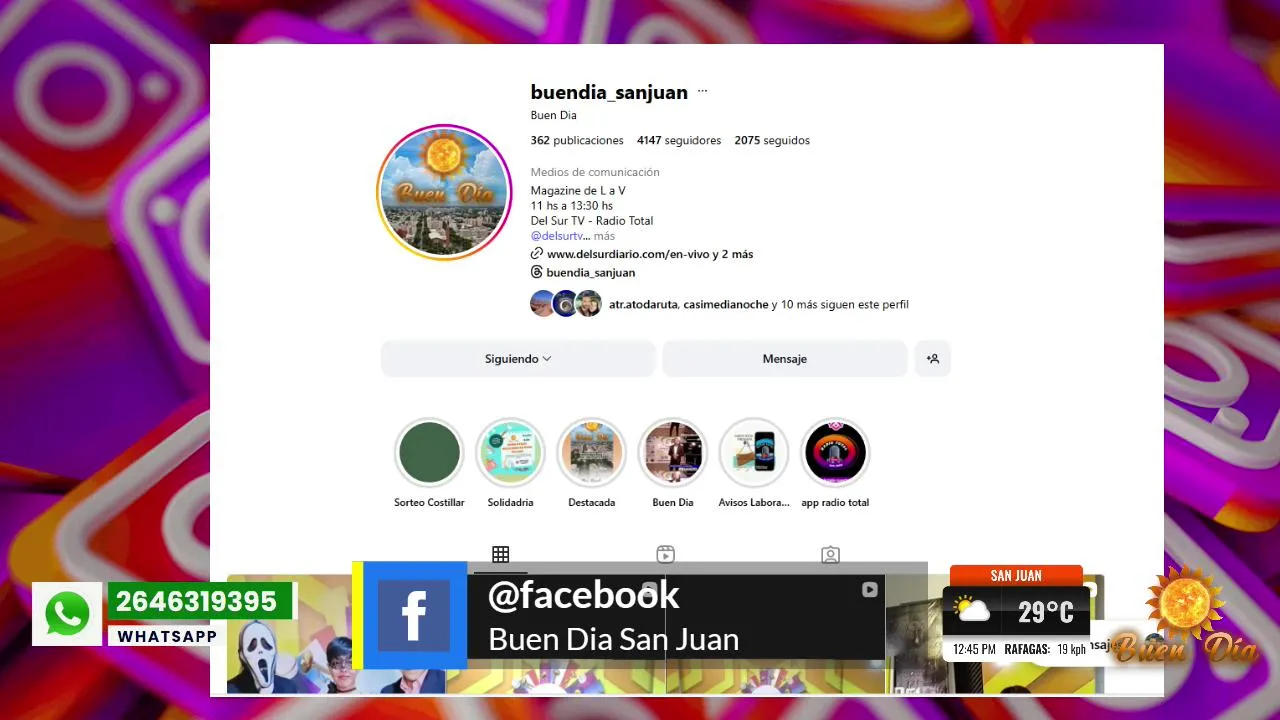The image size is (1280, 720).
Task: Switch to the Reels tab icon
Action: pyautogui.click(x=665, y=554)
